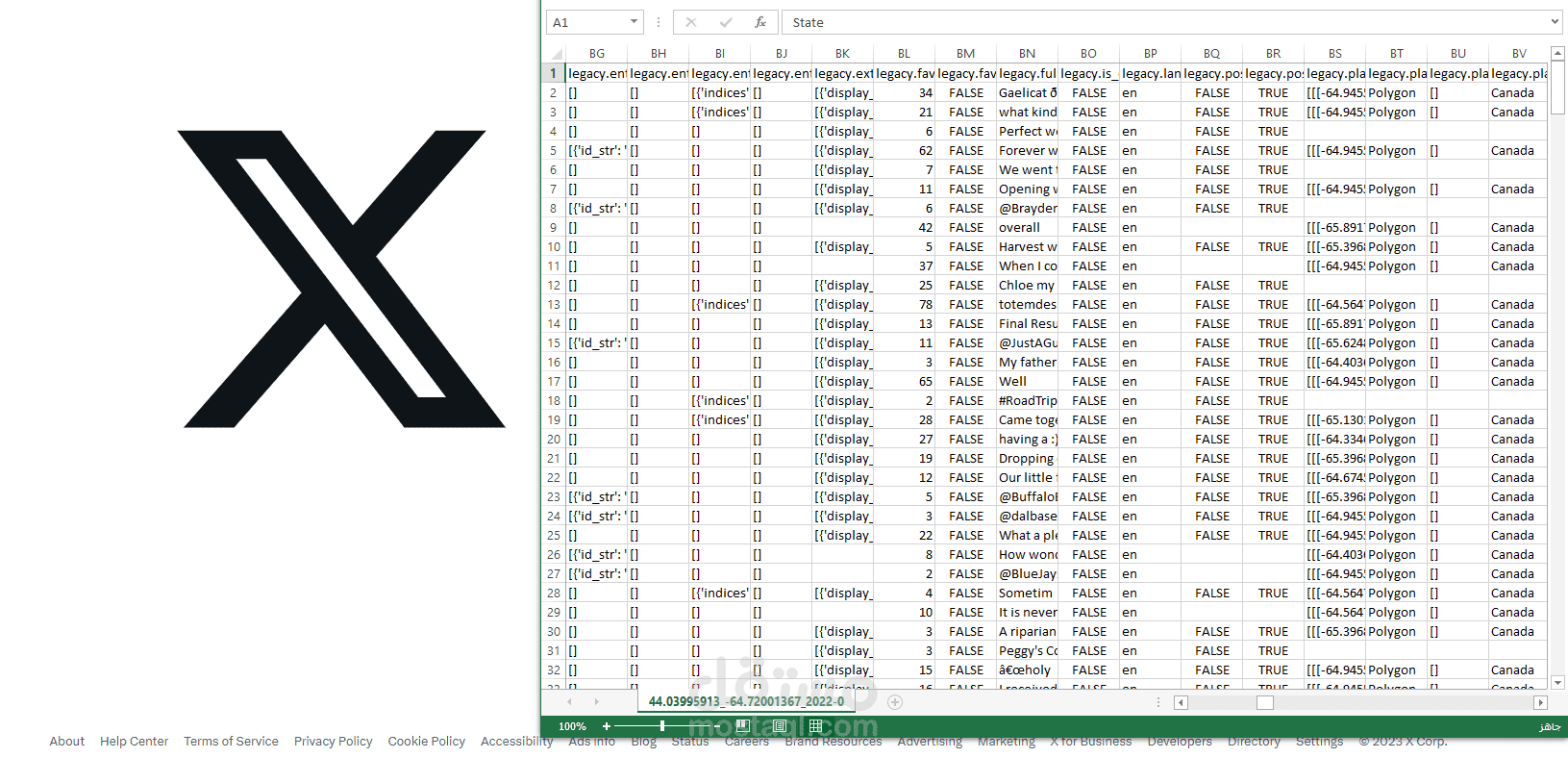Click 'Polygon' cell in row 9

[x=1396, y=227]
